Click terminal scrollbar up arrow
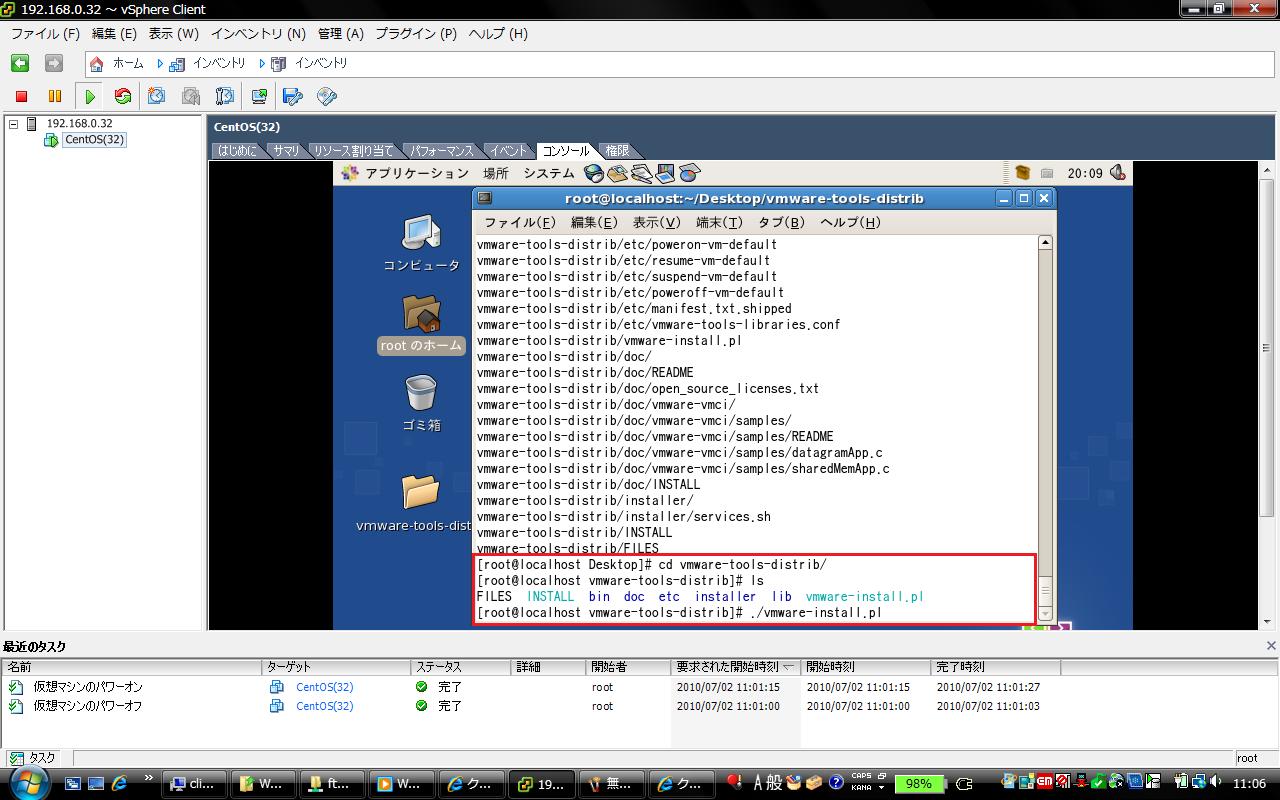The width and height of the screenshot is (1280, 800). tap(1045, 243)
